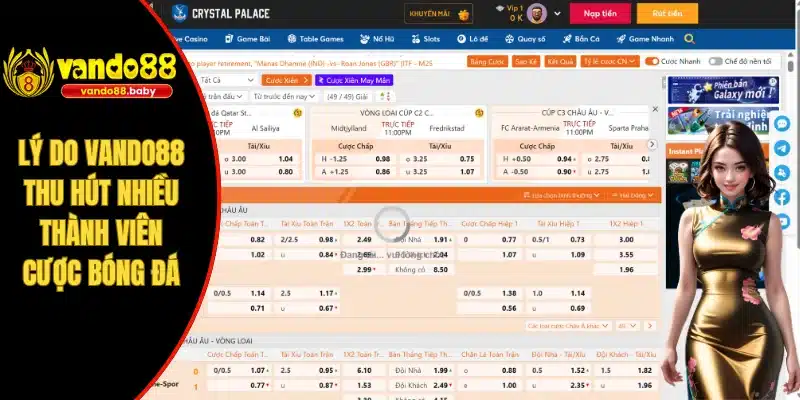Open the Nổ Hũ menu

(377, 39)
